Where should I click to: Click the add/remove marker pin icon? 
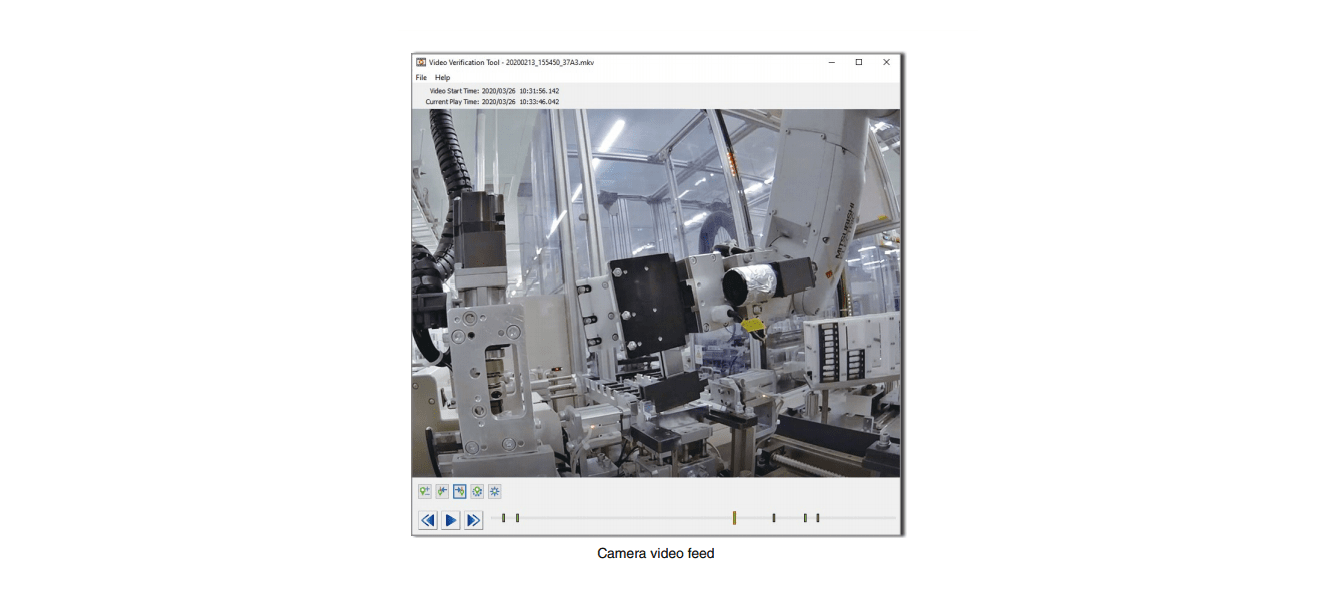pyautogui.click(x=425, y=491)
